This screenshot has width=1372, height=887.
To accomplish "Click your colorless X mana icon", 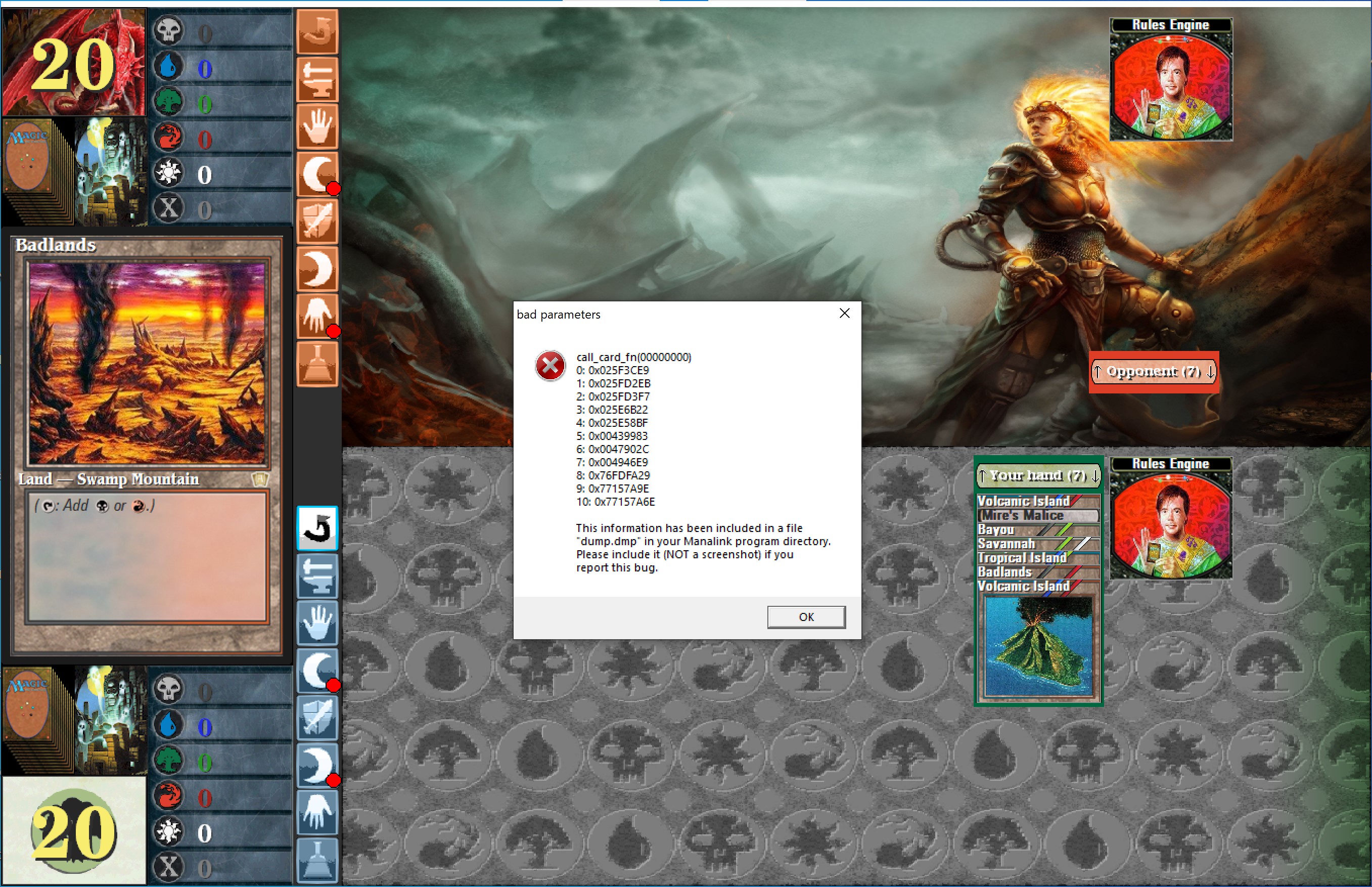I will (x=169, y=867).
